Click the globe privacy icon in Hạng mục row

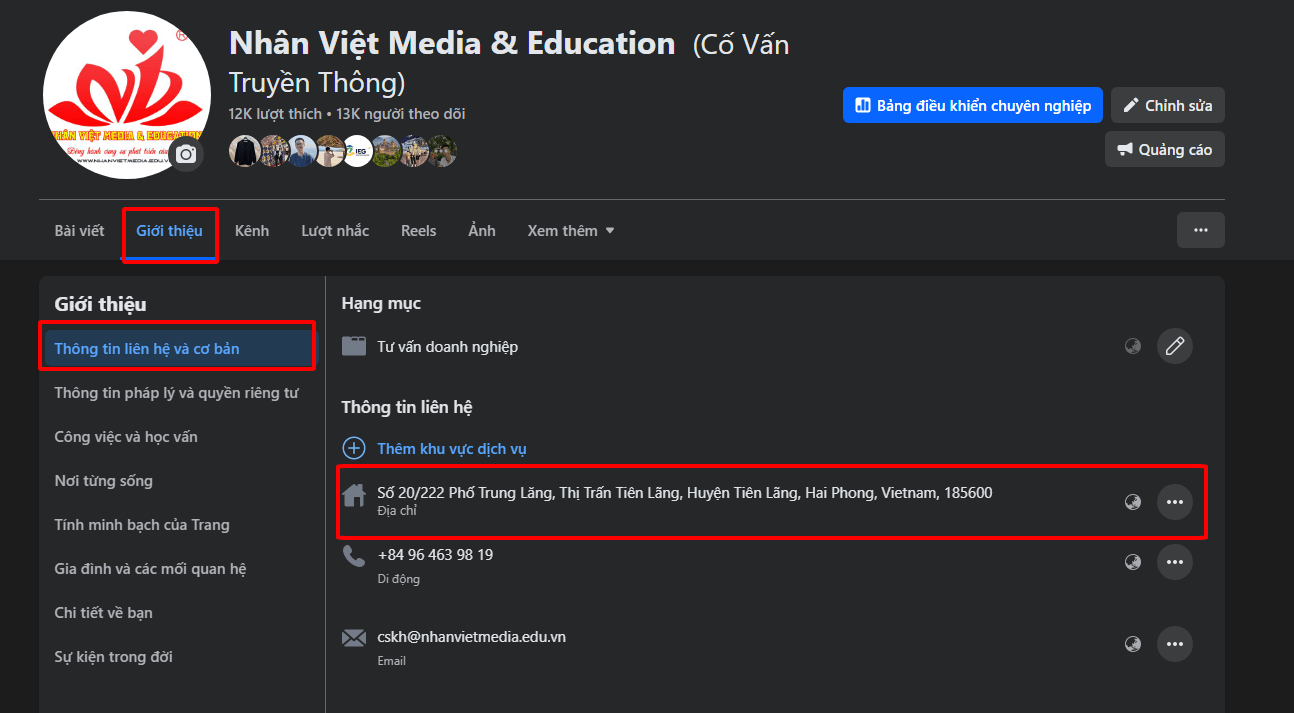point(1133,346)
